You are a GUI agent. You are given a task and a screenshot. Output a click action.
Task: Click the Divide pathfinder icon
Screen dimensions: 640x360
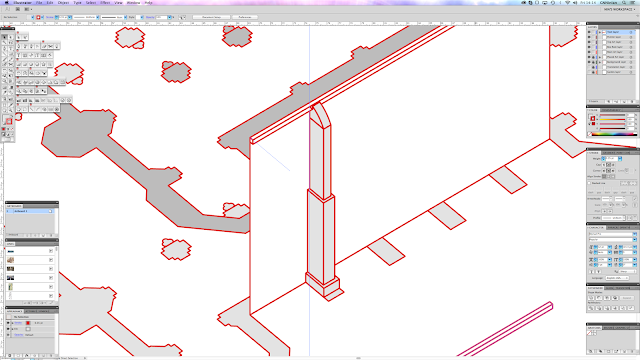[591, 308]
